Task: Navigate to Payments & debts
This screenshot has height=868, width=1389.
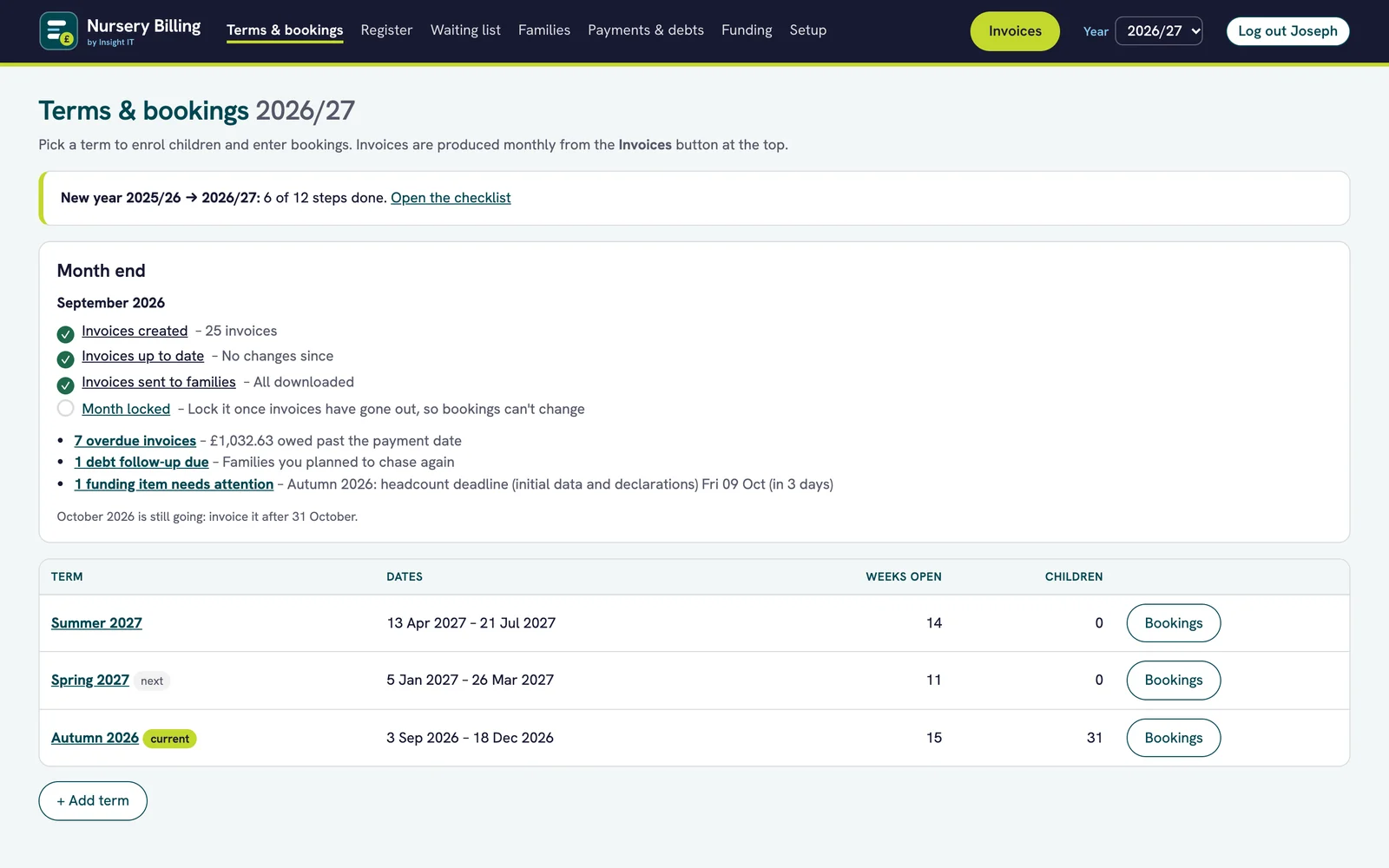Action: click(x=646, y=30)
